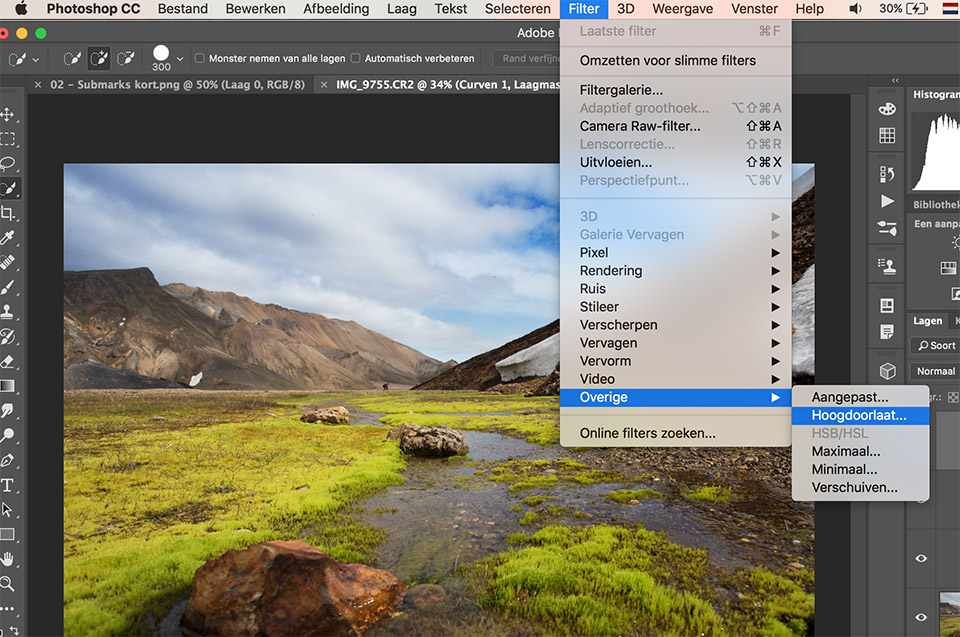Enable 'Monster nemen van alle lagen' checkbox
960x637 pixels.
click(200, 58)
